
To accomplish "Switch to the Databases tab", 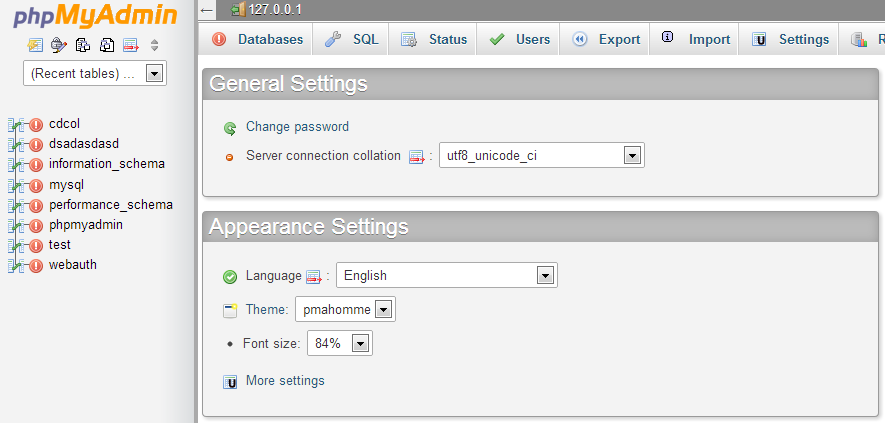I will coord(257,39).
